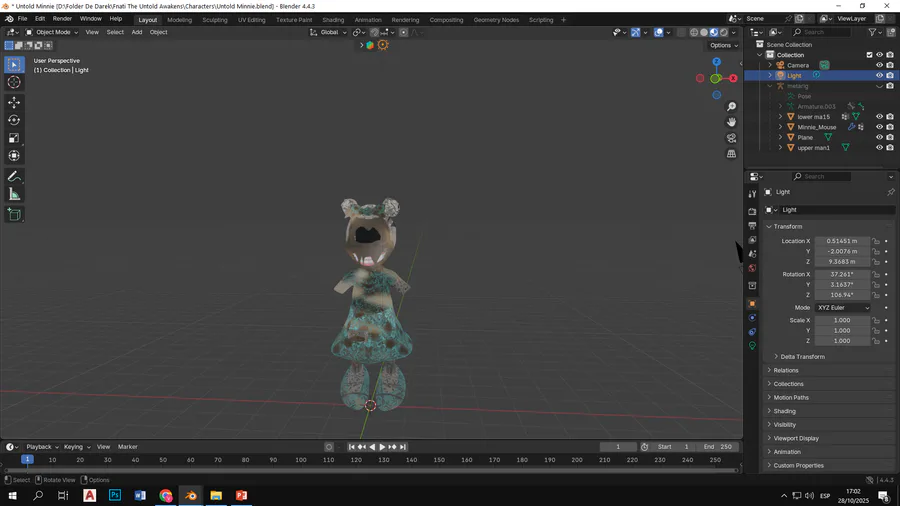900x506 pixels.
Task: Expand the Camera item in outliner
Action: (770, 65)
